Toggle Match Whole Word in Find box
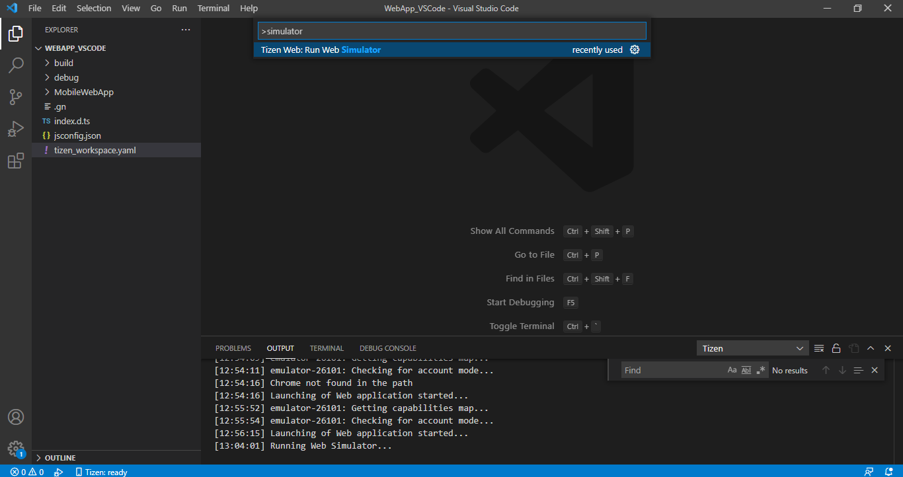Viewport: 903px width, 477px height. (746, 370)
